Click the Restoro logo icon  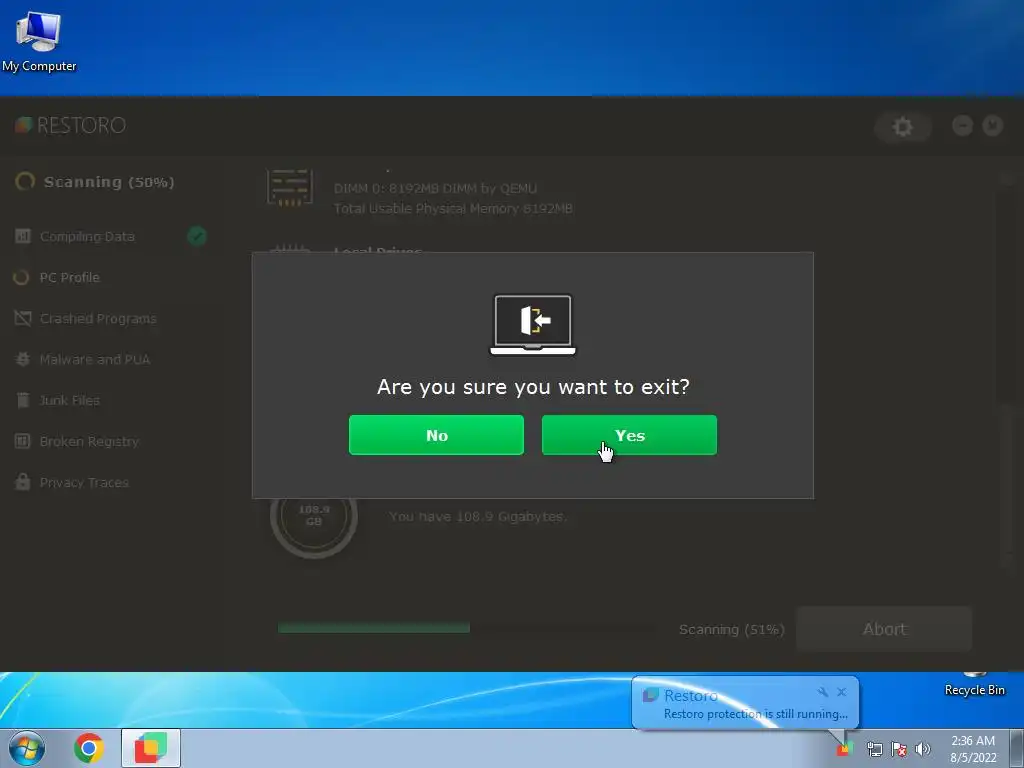point(24,125)
